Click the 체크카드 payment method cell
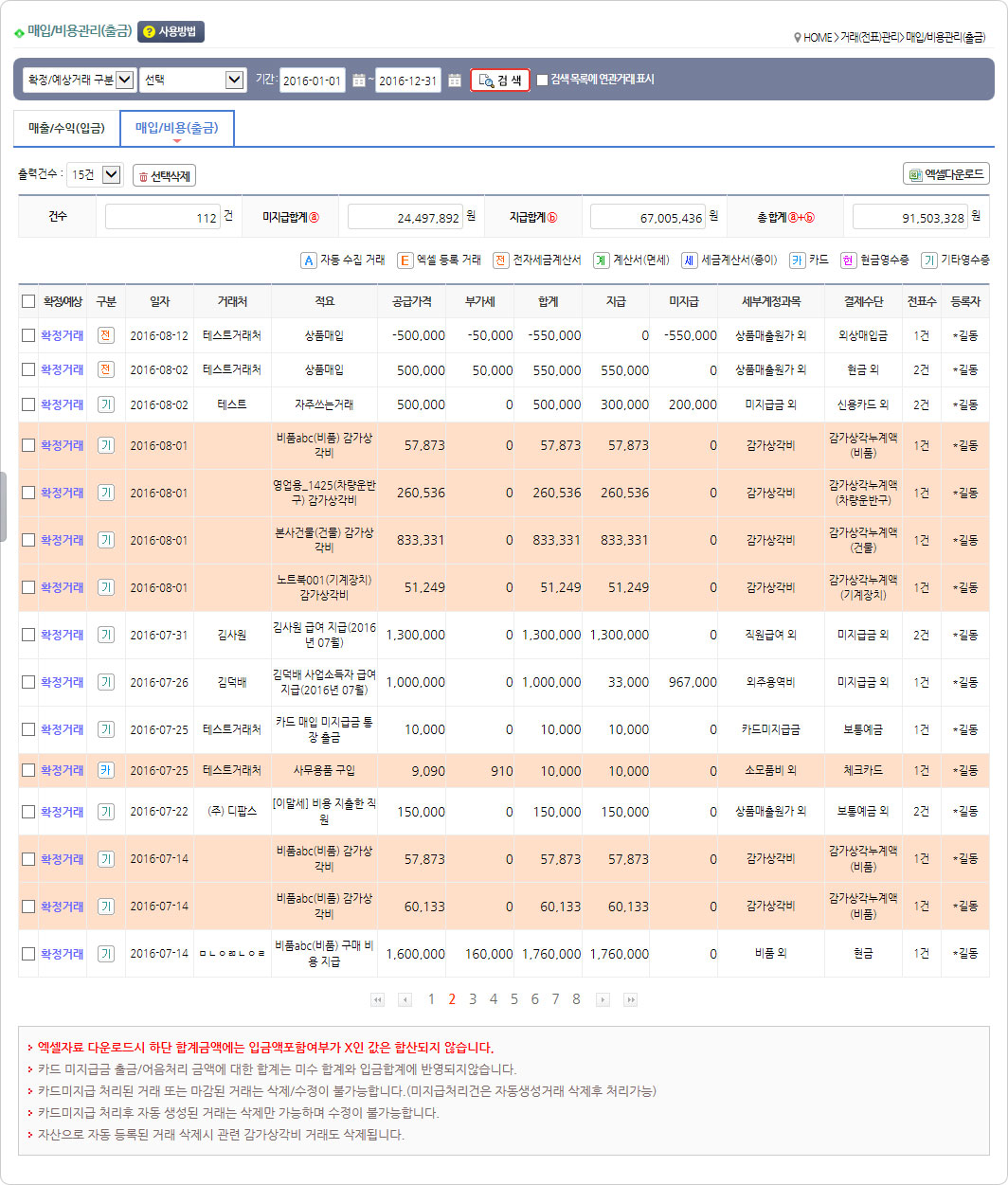Image resolution: width=1008 pixels, height=1185 pixels. 863,770
